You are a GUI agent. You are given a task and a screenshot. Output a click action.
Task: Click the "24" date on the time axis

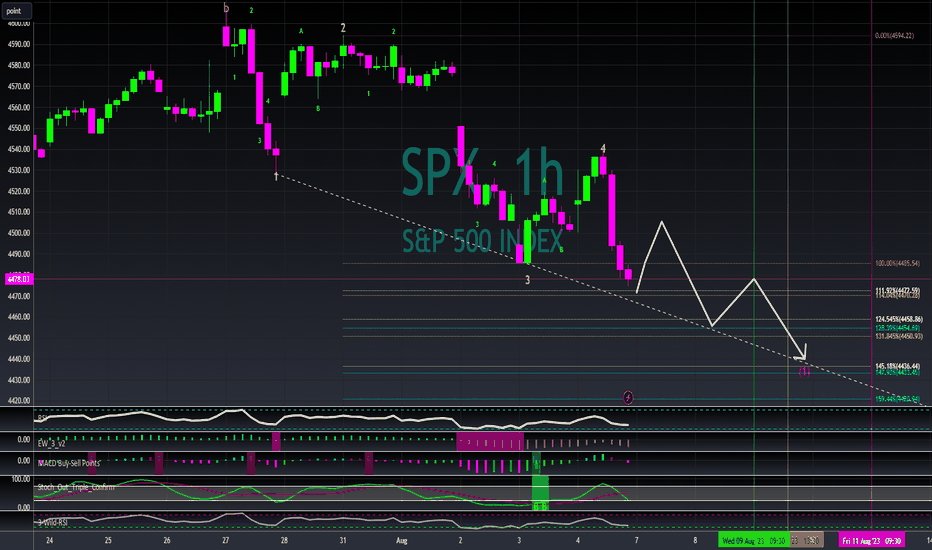click(49, 540)
